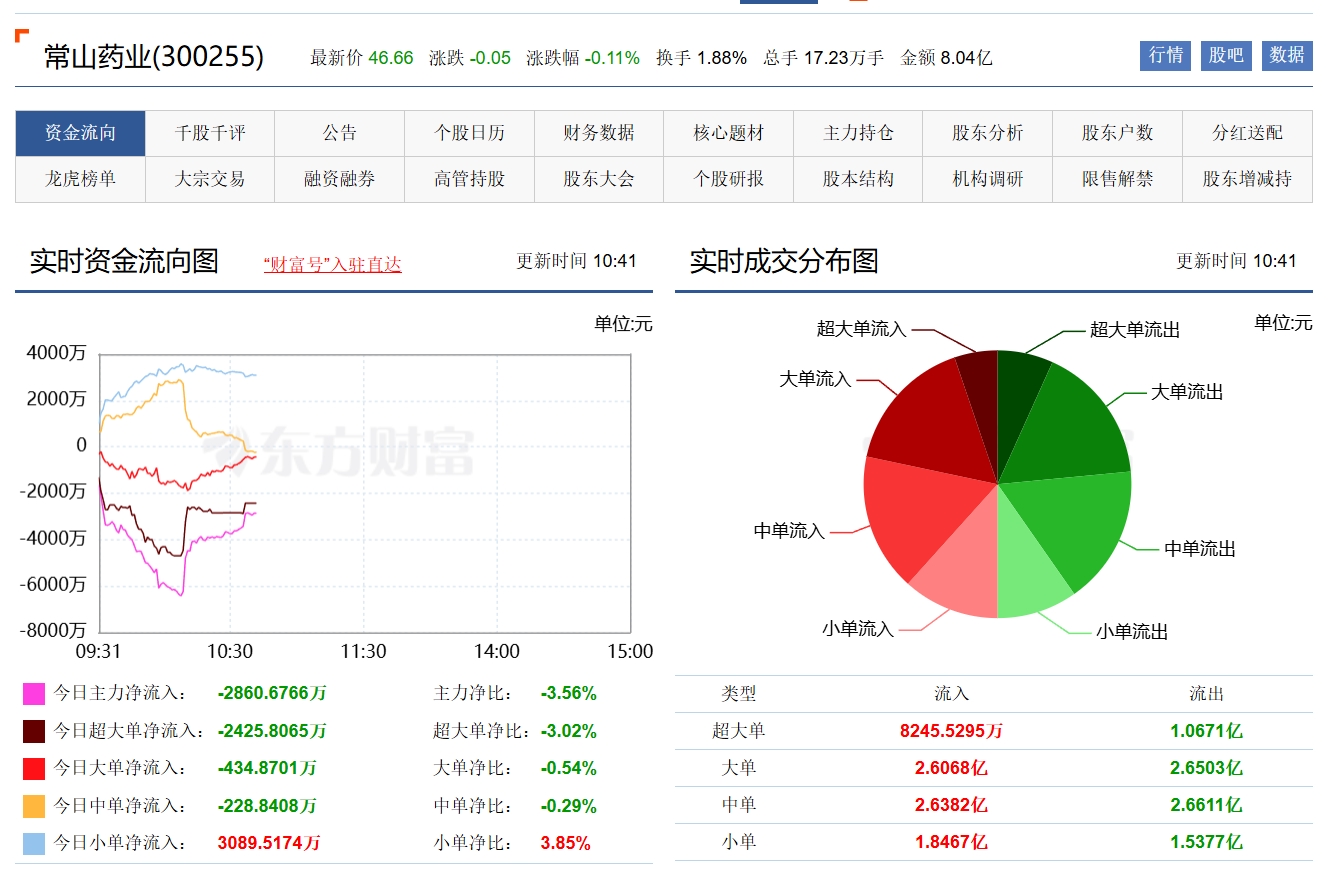Click the value -2860.6766万
This screenshot has width=1339, height=880.
pos(272,693)
